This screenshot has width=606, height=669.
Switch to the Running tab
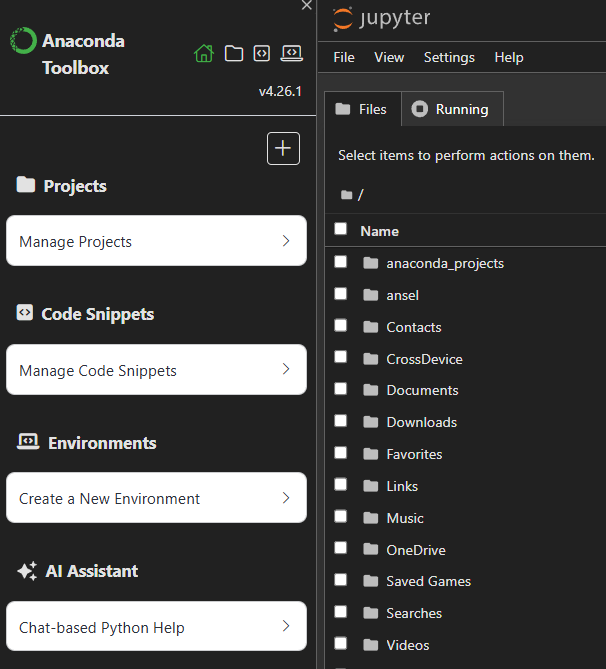(x=452, y=109)
